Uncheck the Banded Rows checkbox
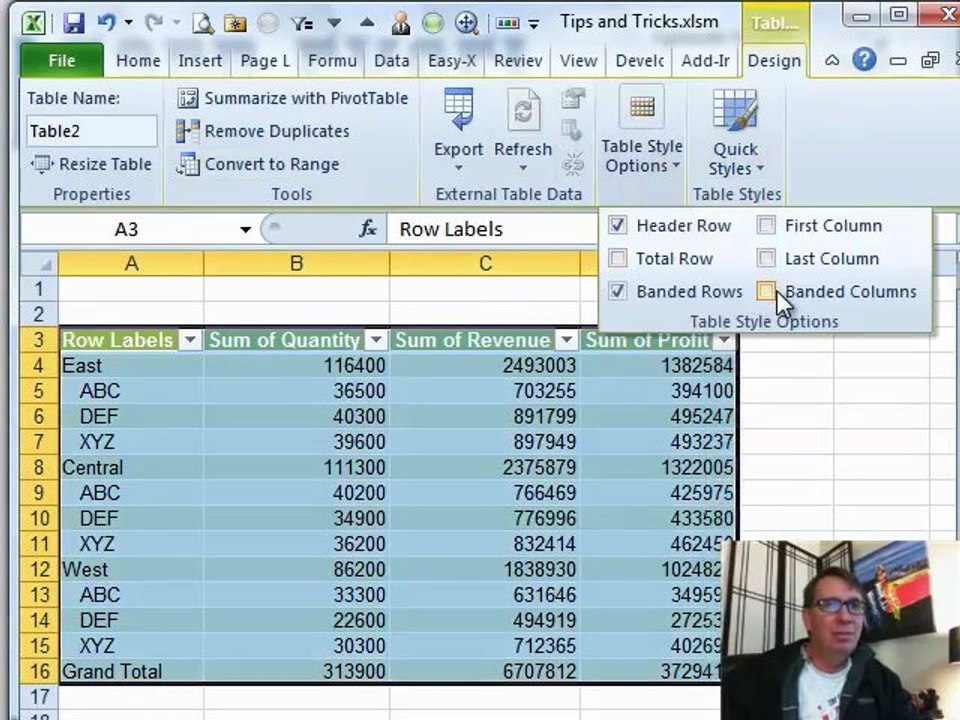The height and width of the screenshot is (720, 960). click(617, 291)
